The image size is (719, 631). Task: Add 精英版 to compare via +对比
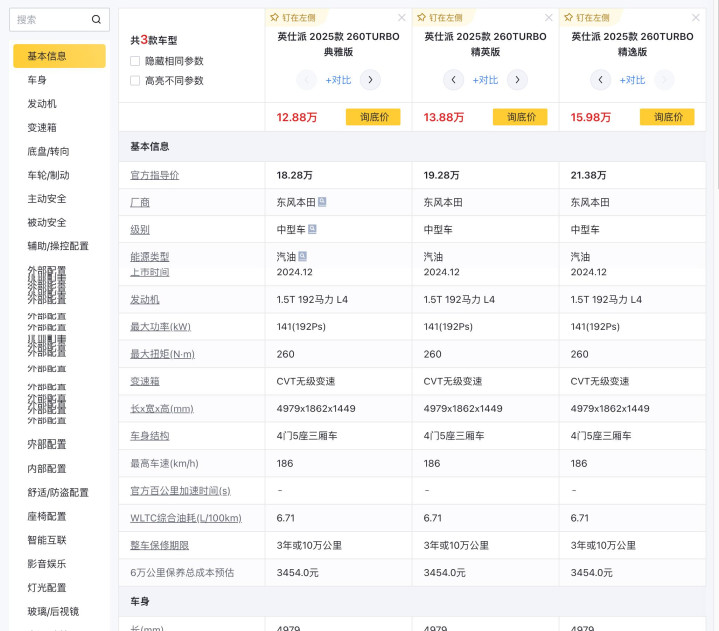485,80
